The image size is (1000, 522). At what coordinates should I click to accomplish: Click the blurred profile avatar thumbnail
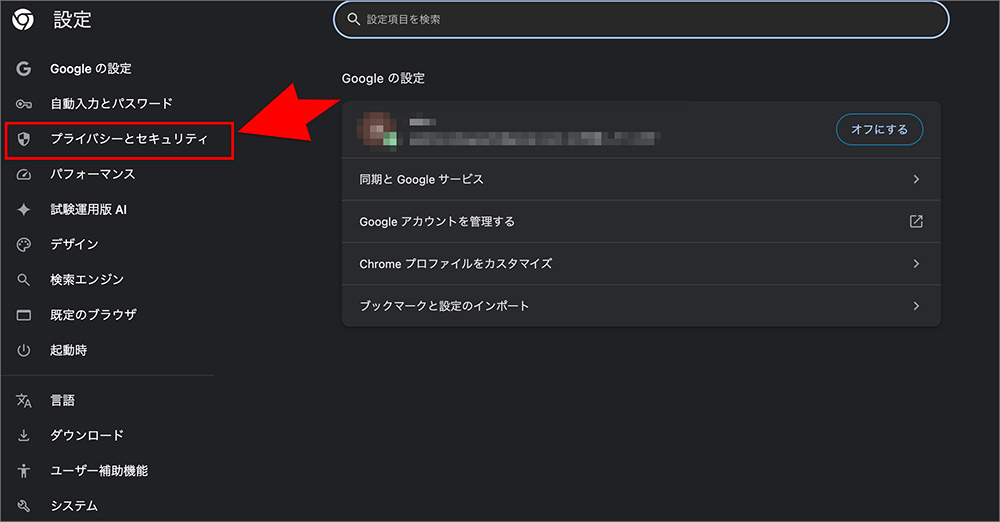pyautogui.click(x=377, y=130)
